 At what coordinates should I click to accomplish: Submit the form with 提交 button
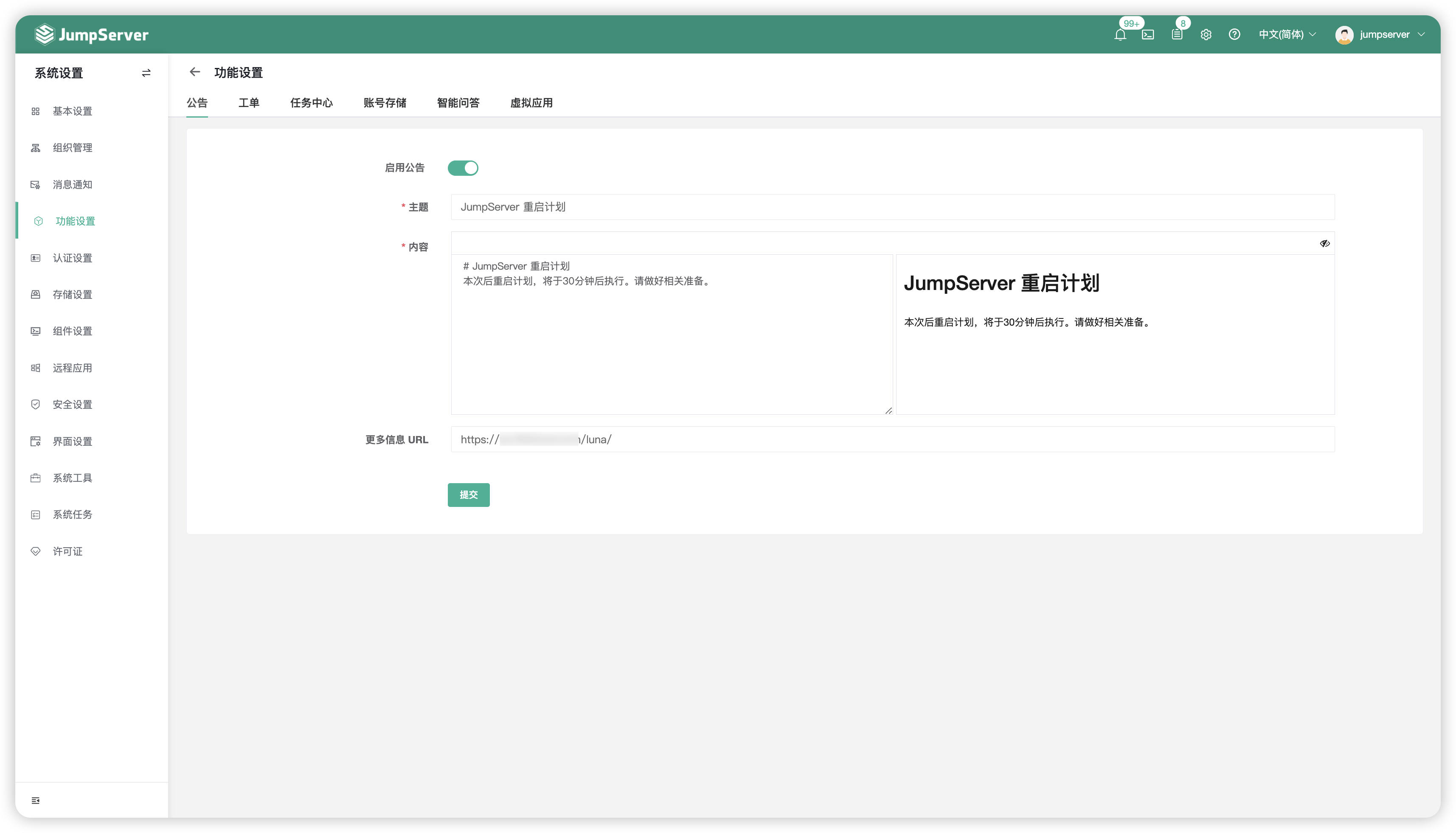(x=468, y=494)
